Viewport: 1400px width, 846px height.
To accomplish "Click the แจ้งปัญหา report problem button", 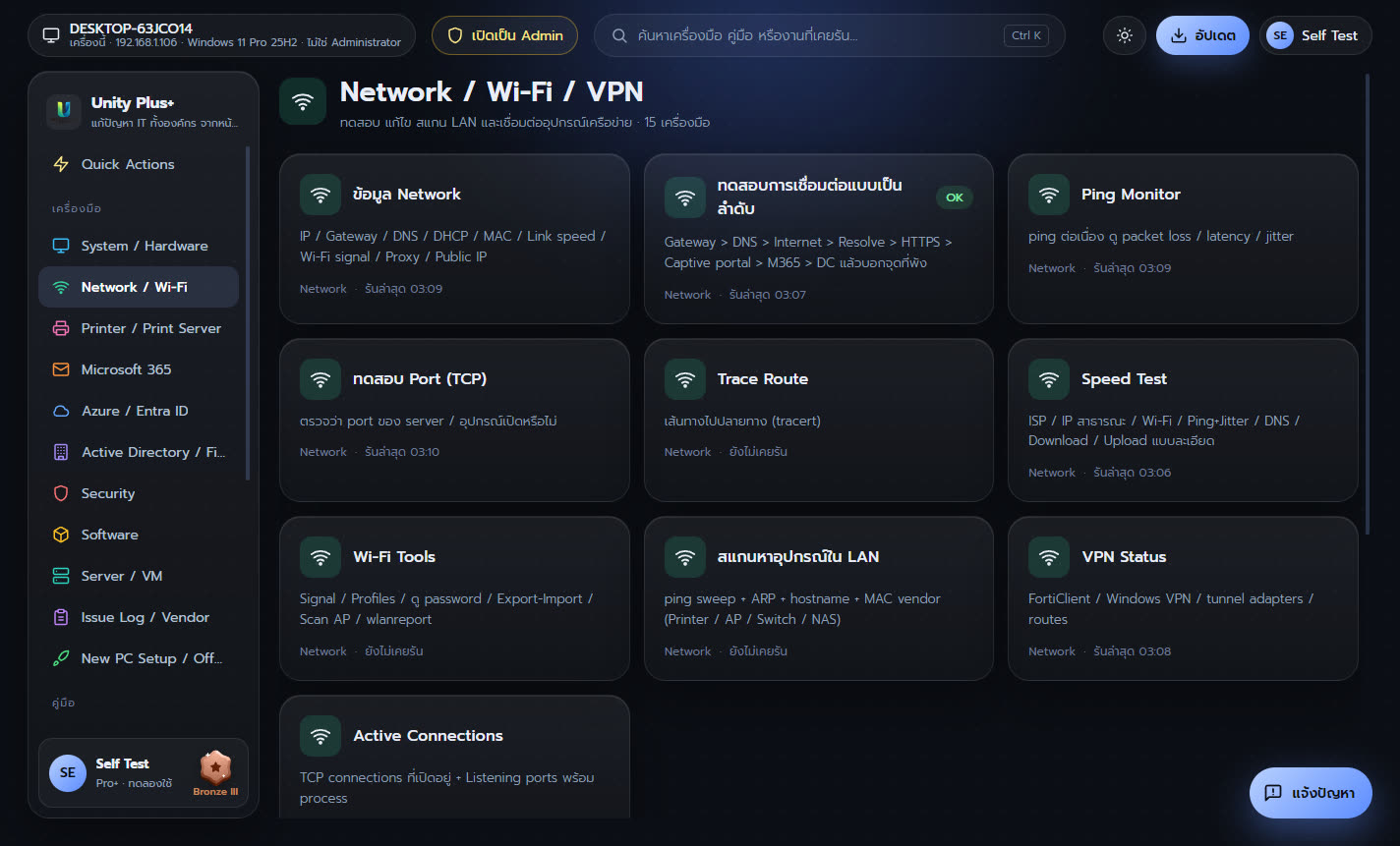I will tap(1311, 793).
